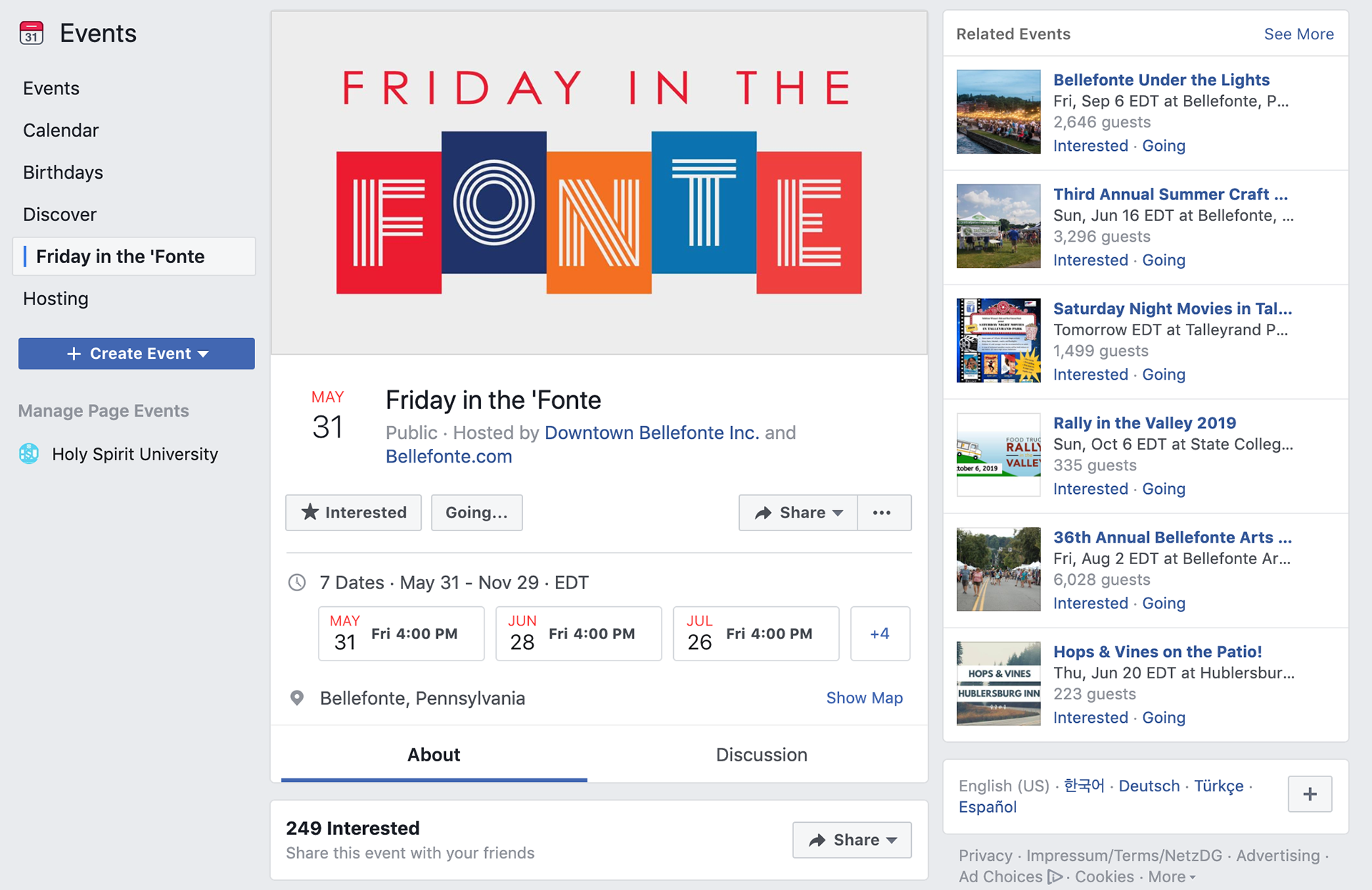
Task: Open the Downtown Bellefonte Inc. host link
Action: tap(651, 432)
